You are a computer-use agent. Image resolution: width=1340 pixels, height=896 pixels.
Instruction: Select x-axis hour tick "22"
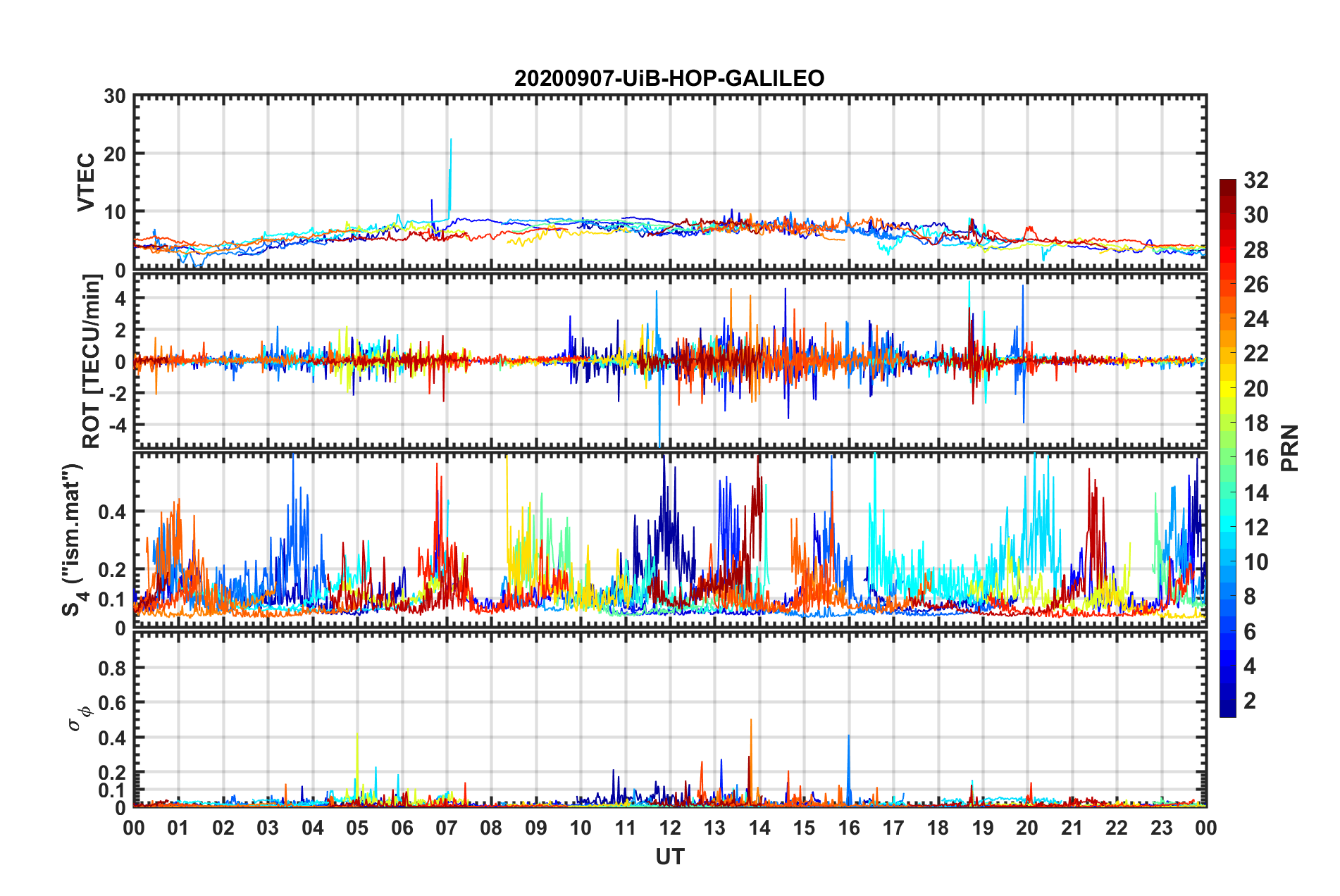(x=1117, y=828)
